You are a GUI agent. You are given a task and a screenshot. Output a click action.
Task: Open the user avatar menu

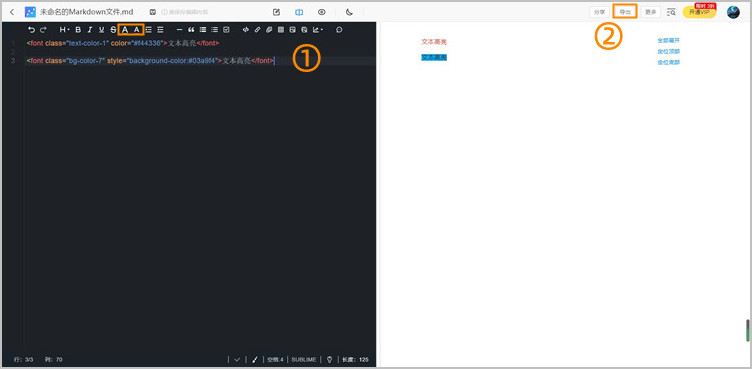pos(733,12)
